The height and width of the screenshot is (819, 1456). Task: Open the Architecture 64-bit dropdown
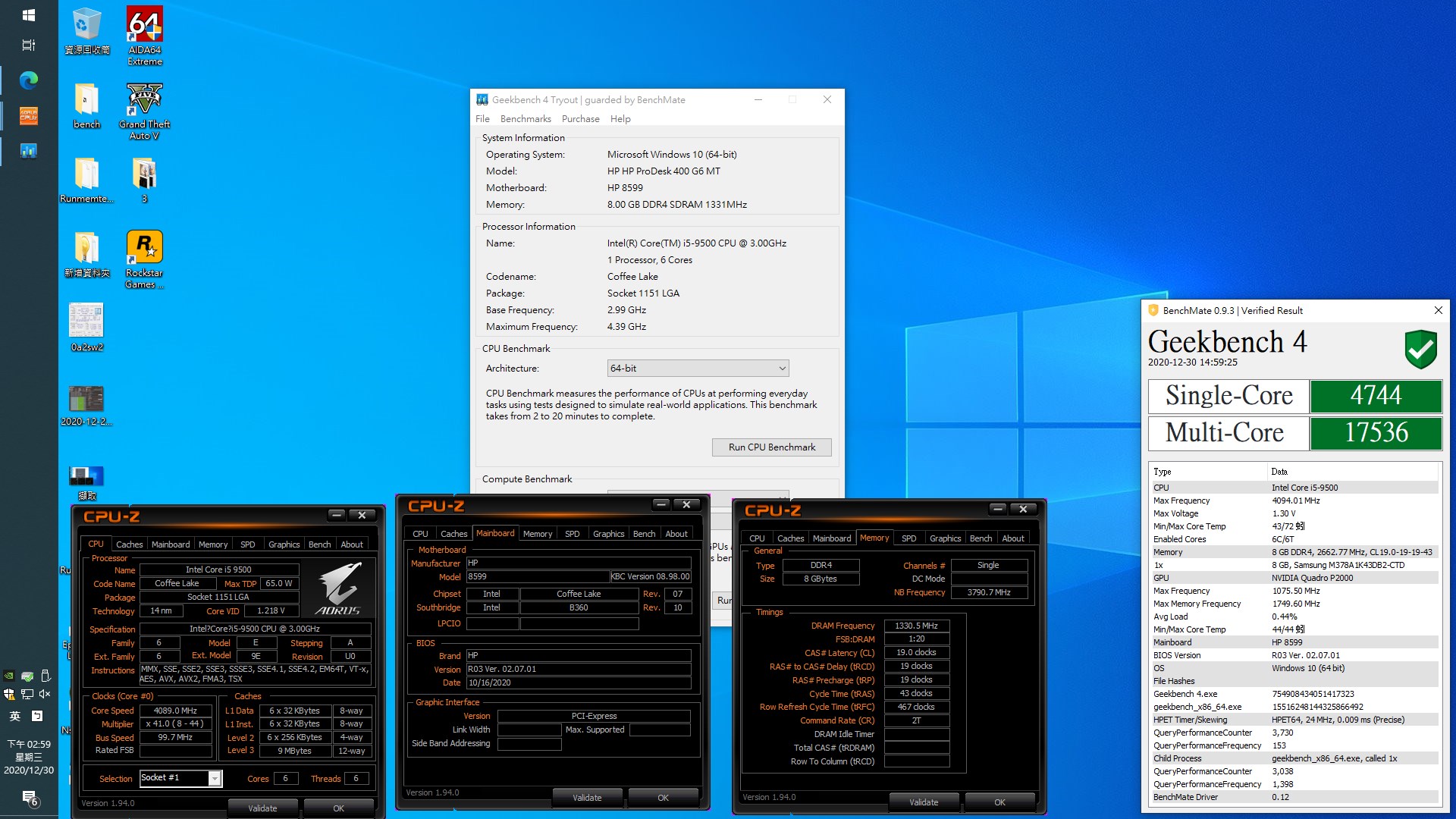click(698, 369)
